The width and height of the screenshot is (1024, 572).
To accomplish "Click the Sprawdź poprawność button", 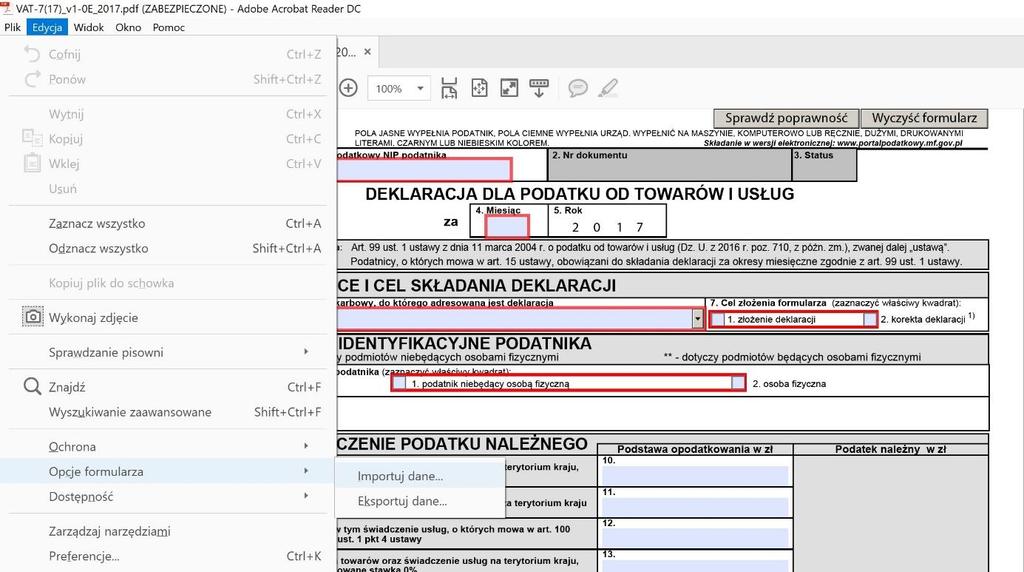I will coord(786,118).
